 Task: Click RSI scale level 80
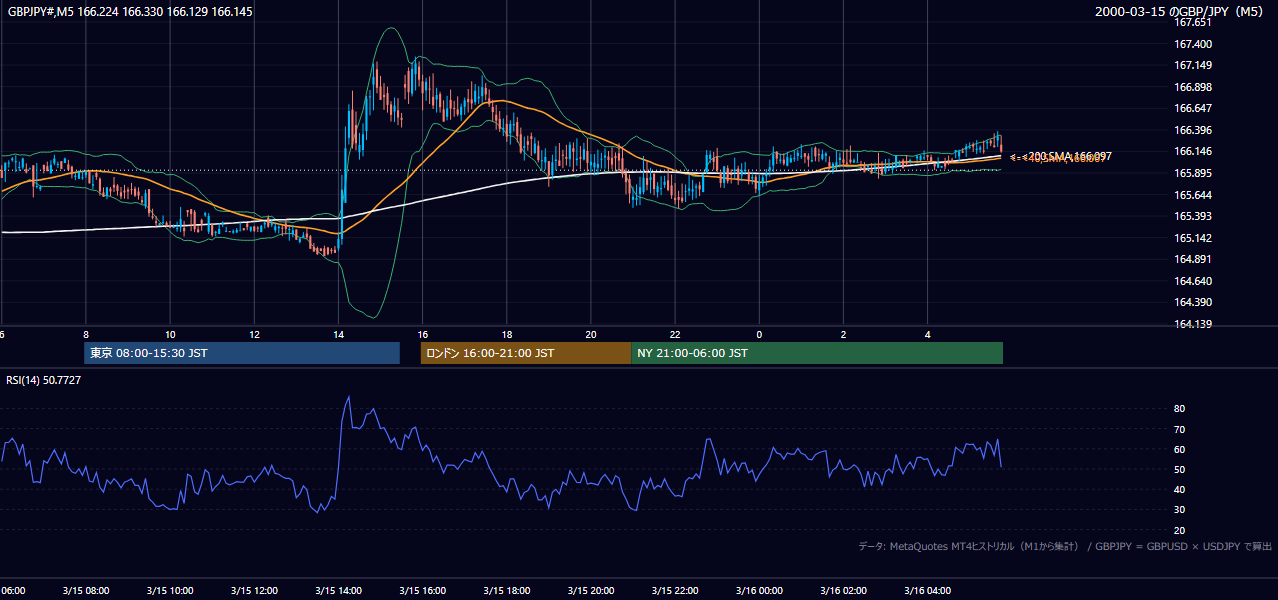tap(1180, 409)
